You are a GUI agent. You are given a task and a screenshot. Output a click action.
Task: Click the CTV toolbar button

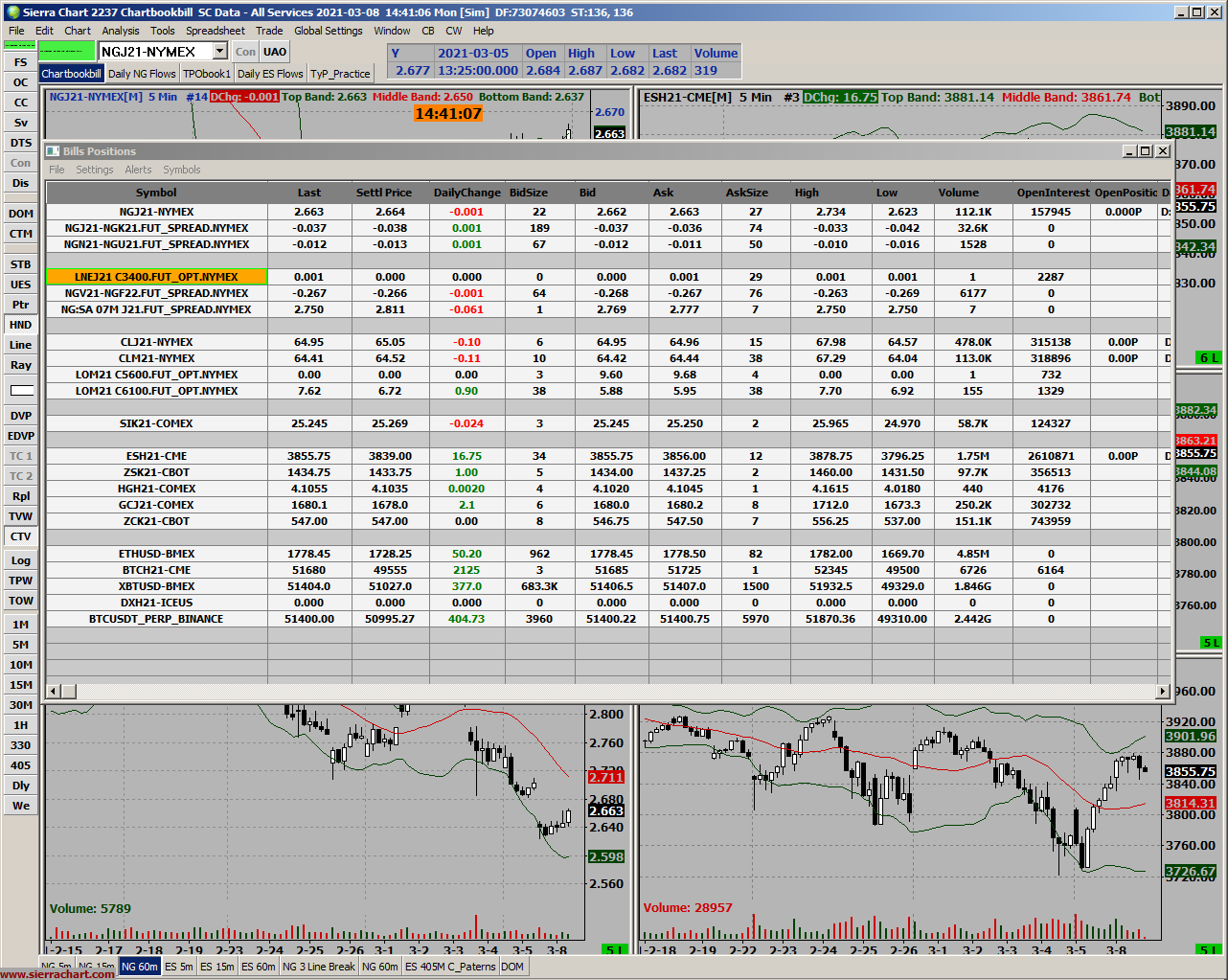point(21,536)
